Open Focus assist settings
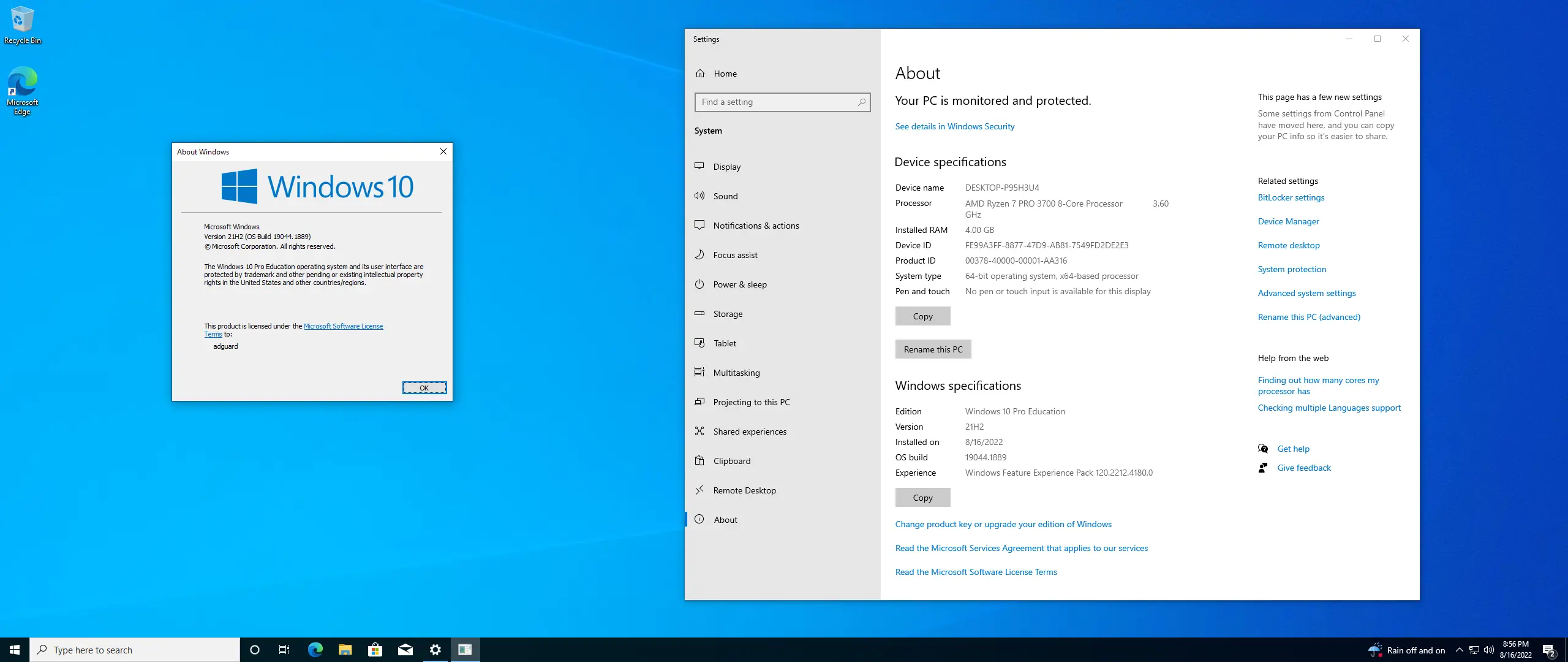Image resolution: width=1568 pixels, height=662 pixels. click(736, 254)
